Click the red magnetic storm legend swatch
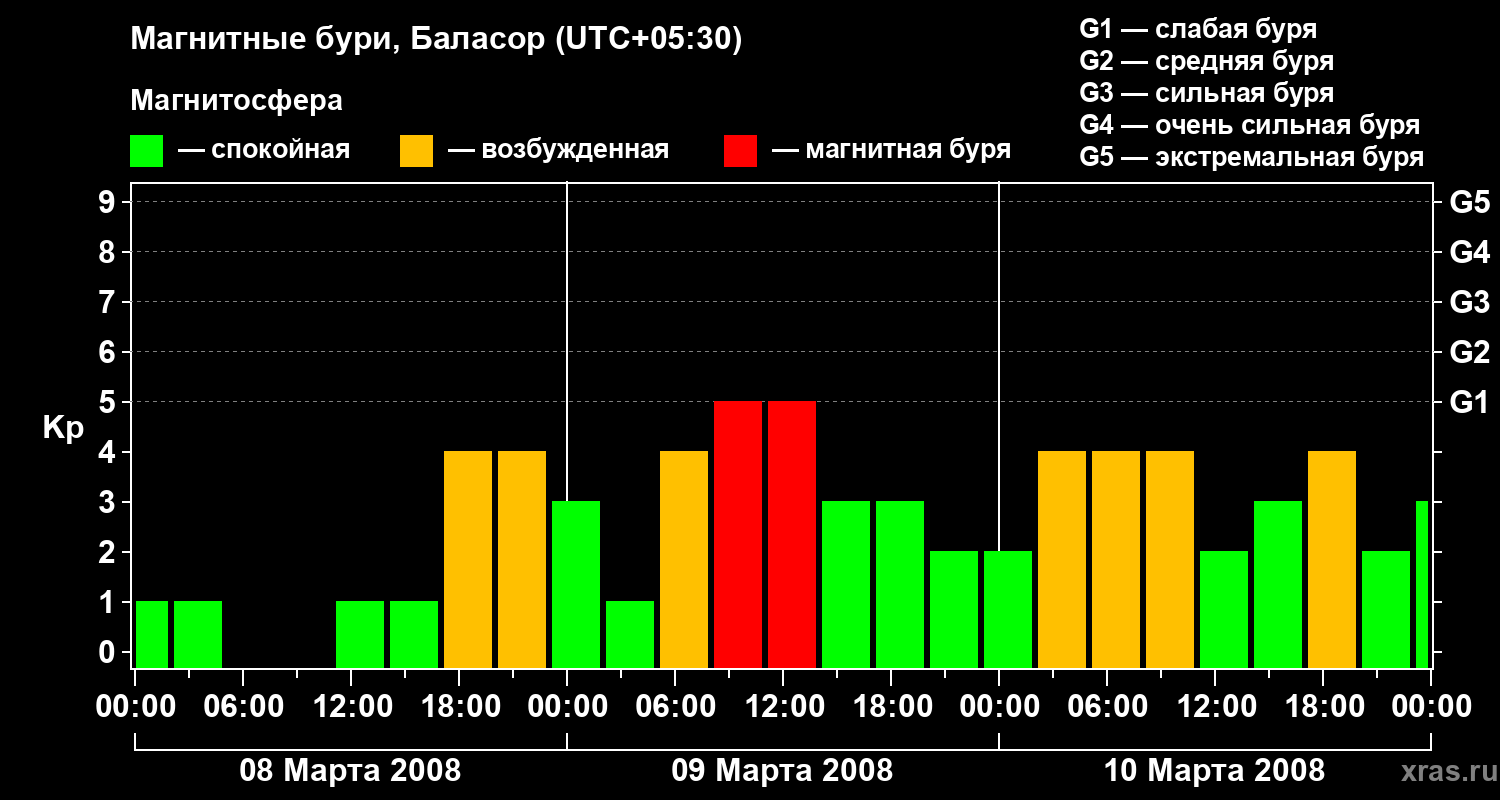This screenshot has width=1500, height=800. 740,151
